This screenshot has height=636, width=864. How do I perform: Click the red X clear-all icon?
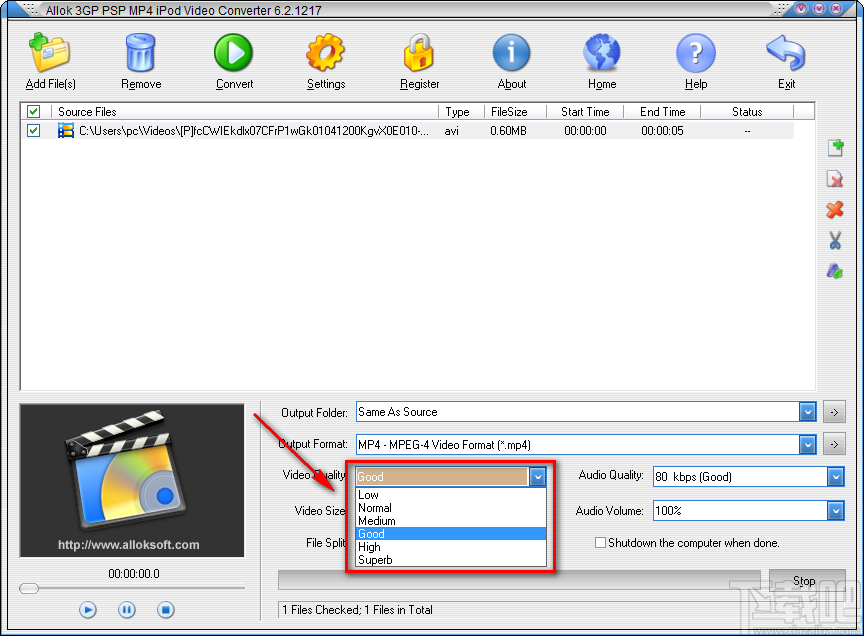(835, 210)
